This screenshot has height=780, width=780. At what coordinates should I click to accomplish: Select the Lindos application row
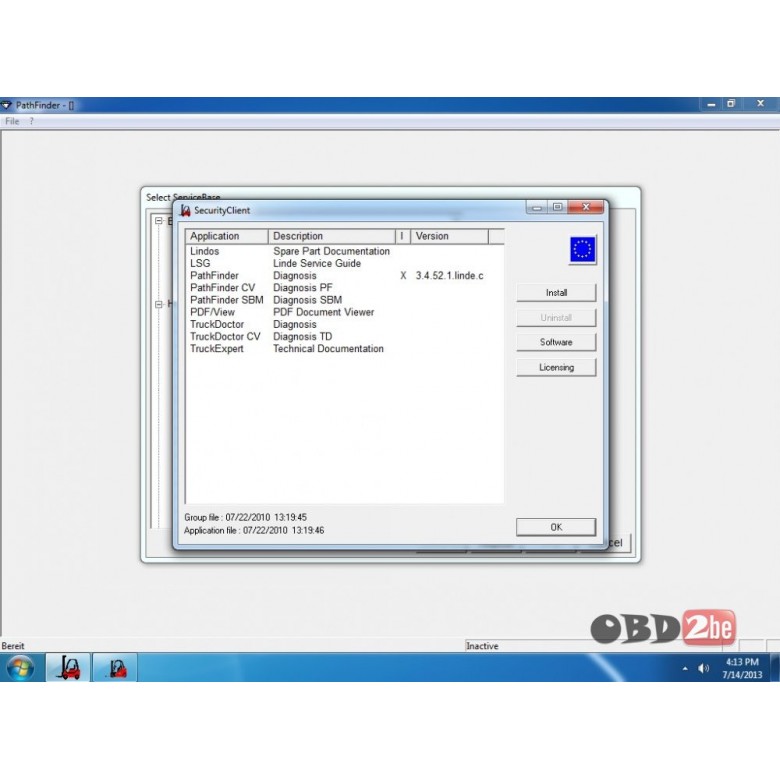(x=345, y=251)
